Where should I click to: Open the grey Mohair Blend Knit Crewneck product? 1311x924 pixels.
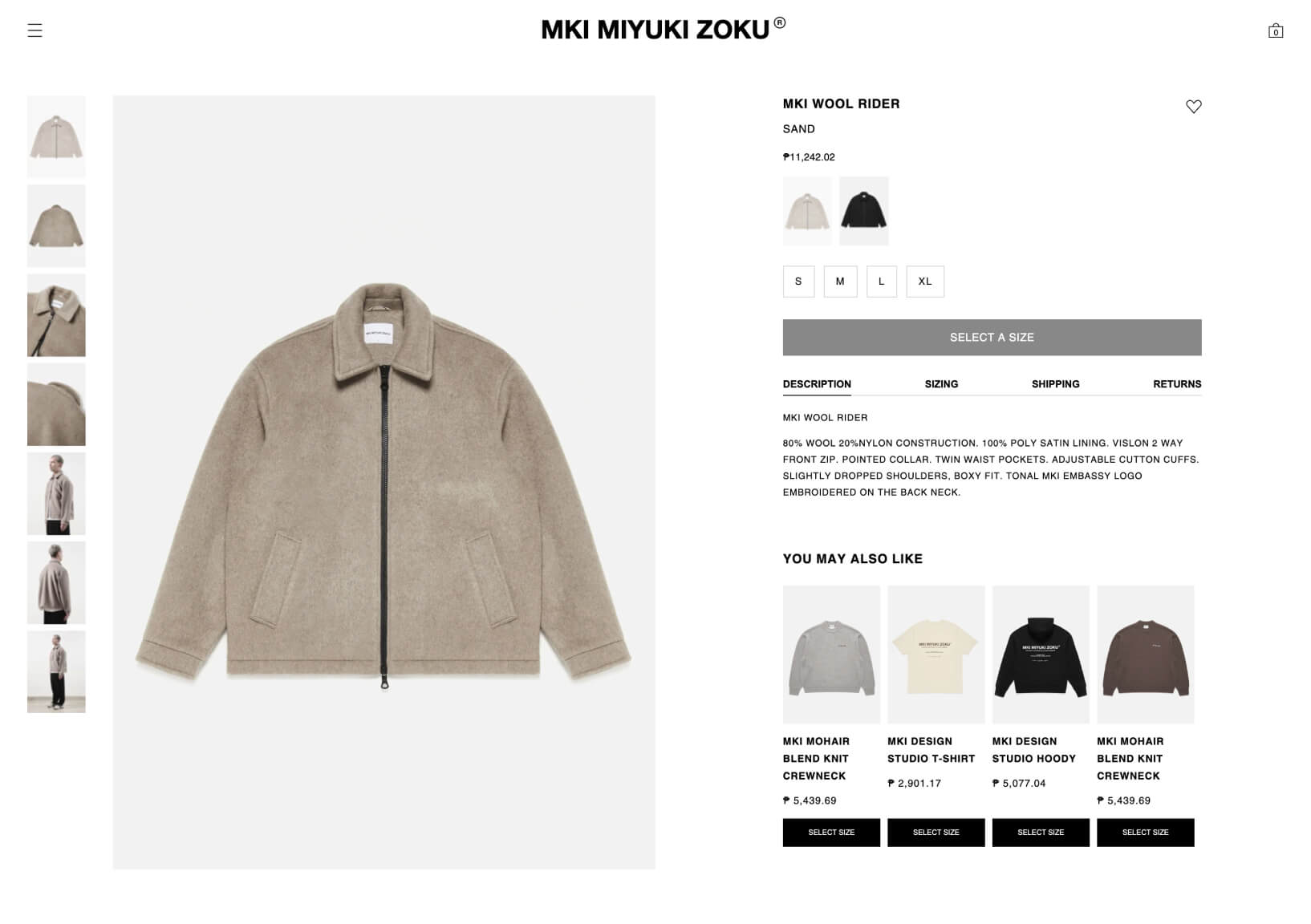(831, 654)
